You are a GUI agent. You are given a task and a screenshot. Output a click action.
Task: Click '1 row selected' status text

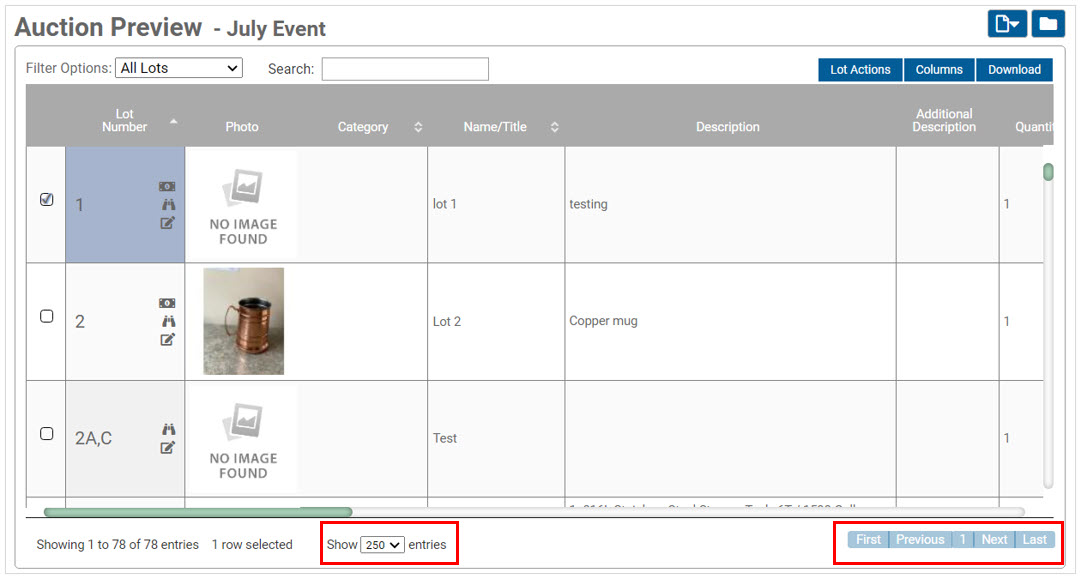252,545
